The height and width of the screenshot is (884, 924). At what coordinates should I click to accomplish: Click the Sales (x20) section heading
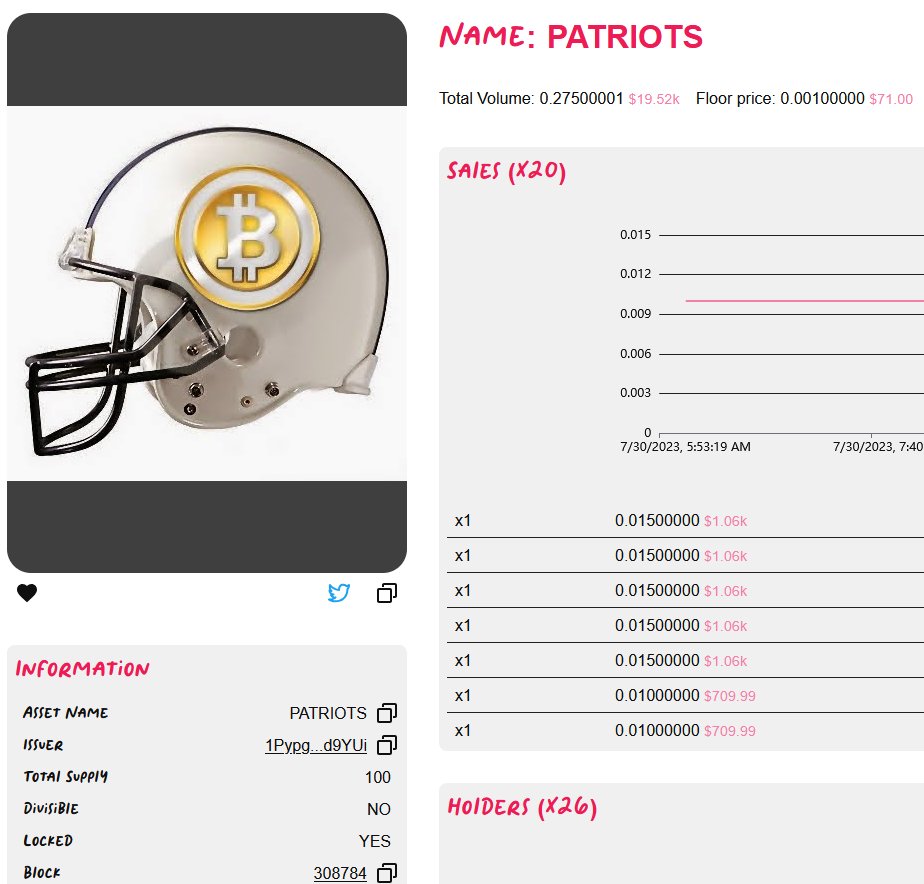(506, 171)
